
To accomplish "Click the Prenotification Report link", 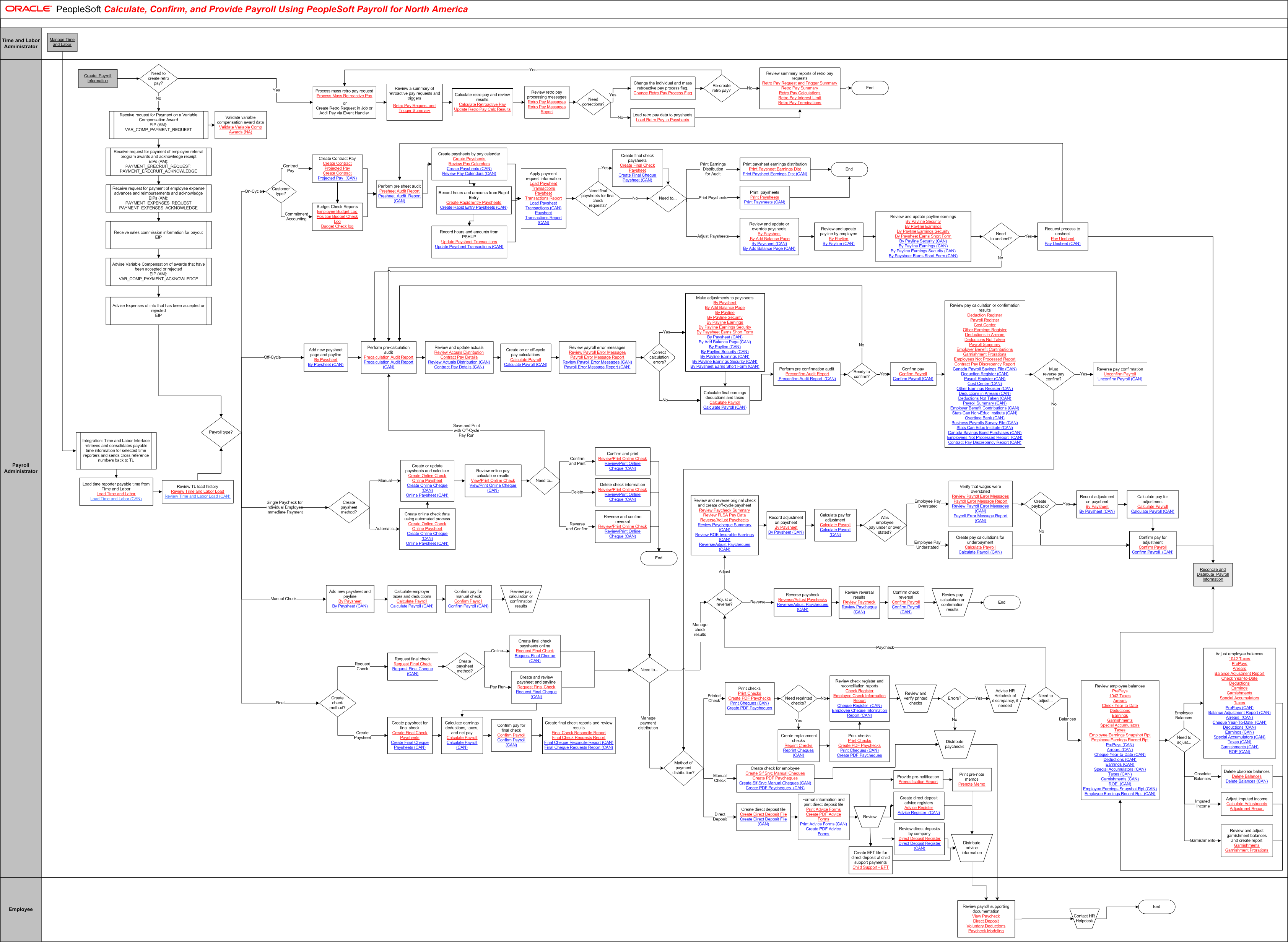I will pyautogui.click(x=918, y=782).
